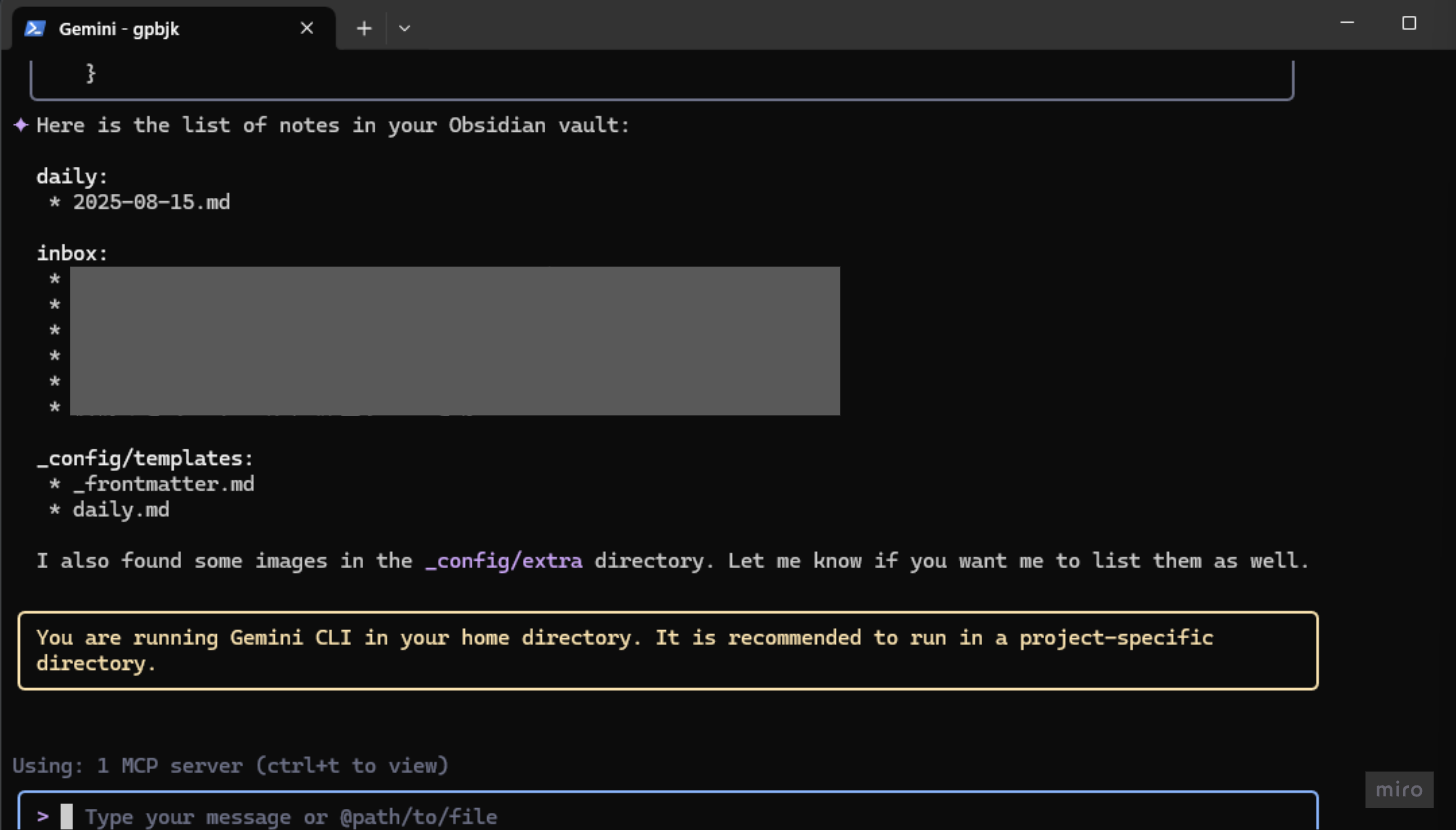
Task: Open a new tab with the plus icon
Action: pos(363,28)
